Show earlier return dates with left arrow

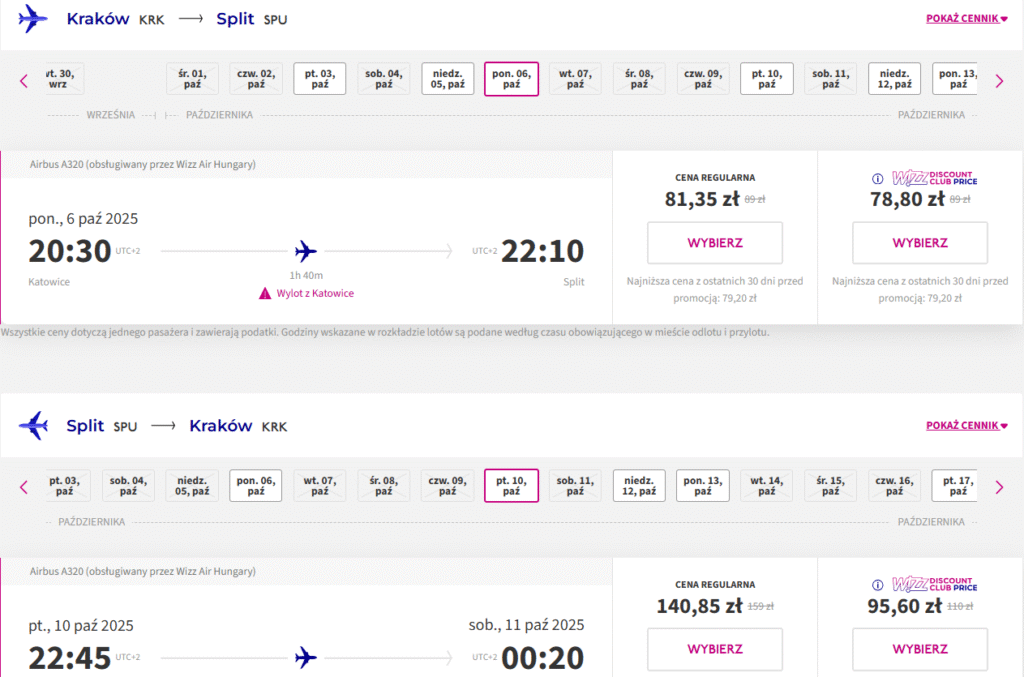24,487
